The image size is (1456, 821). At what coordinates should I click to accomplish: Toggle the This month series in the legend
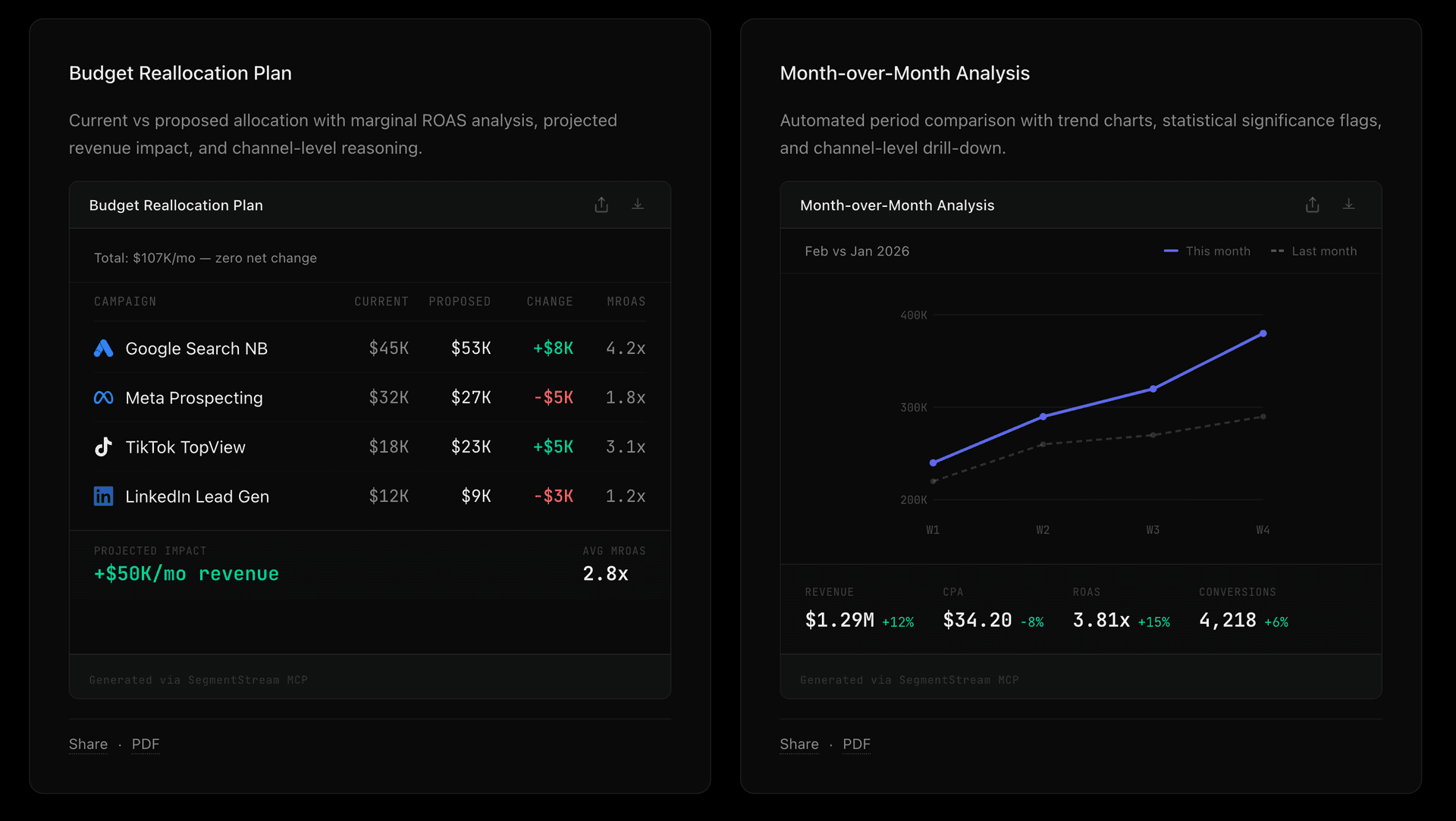point(1207,251)
